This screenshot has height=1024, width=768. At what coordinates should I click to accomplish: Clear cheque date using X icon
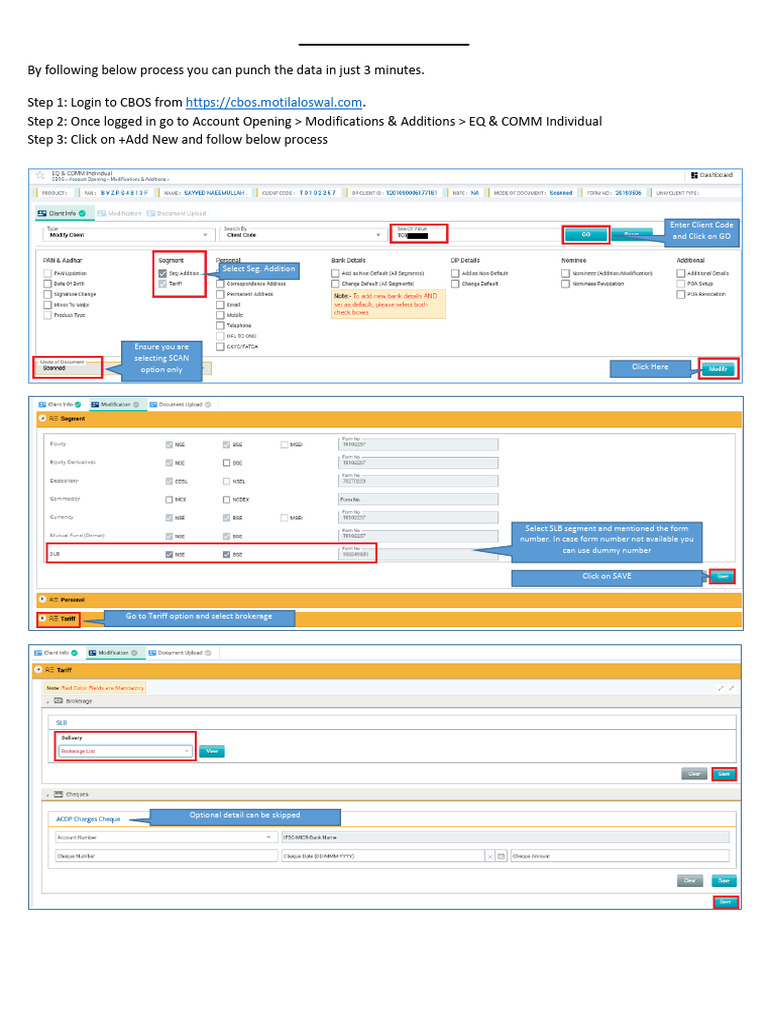[490, 856]
